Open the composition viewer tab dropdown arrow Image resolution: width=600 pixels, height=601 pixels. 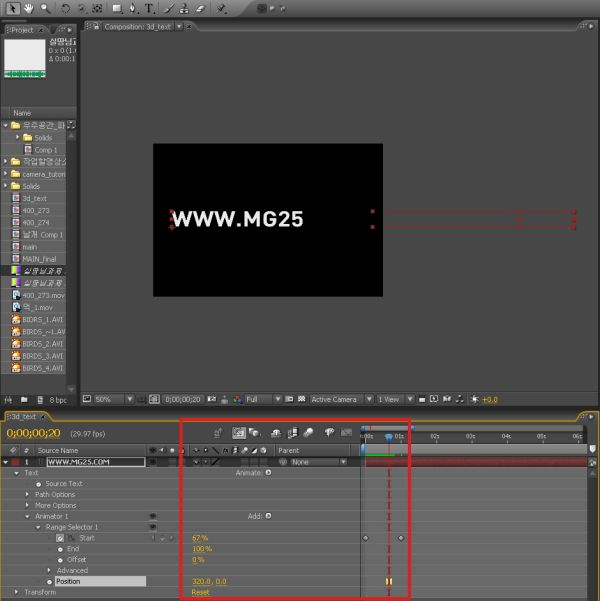coord(179,26)
